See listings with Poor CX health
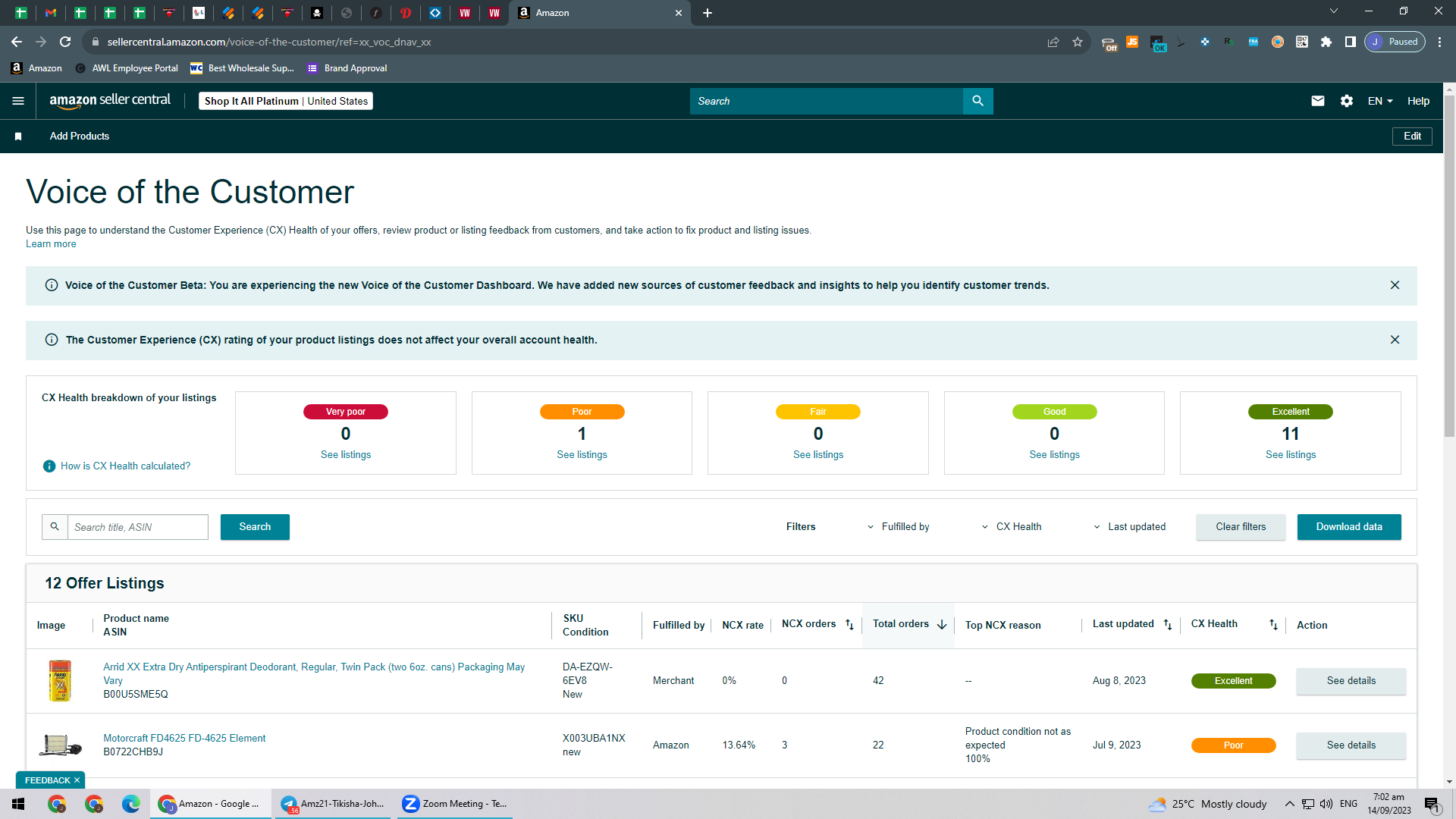Screen dimensions: 1456x819 tap(582, 455)
